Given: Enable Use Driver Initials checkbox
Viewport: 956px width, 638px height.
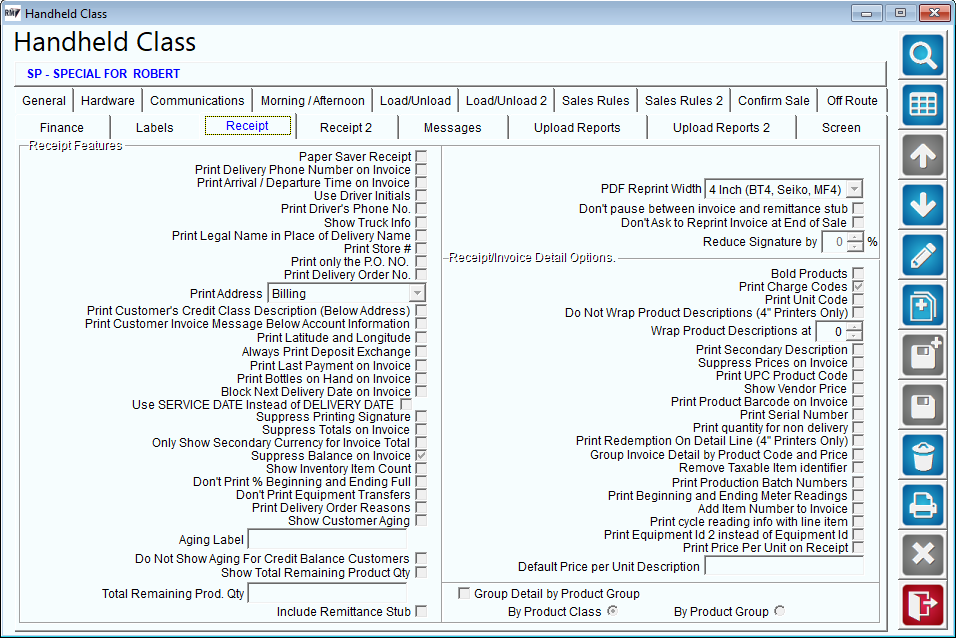Looking at the screenshot, I should point(421,195).
